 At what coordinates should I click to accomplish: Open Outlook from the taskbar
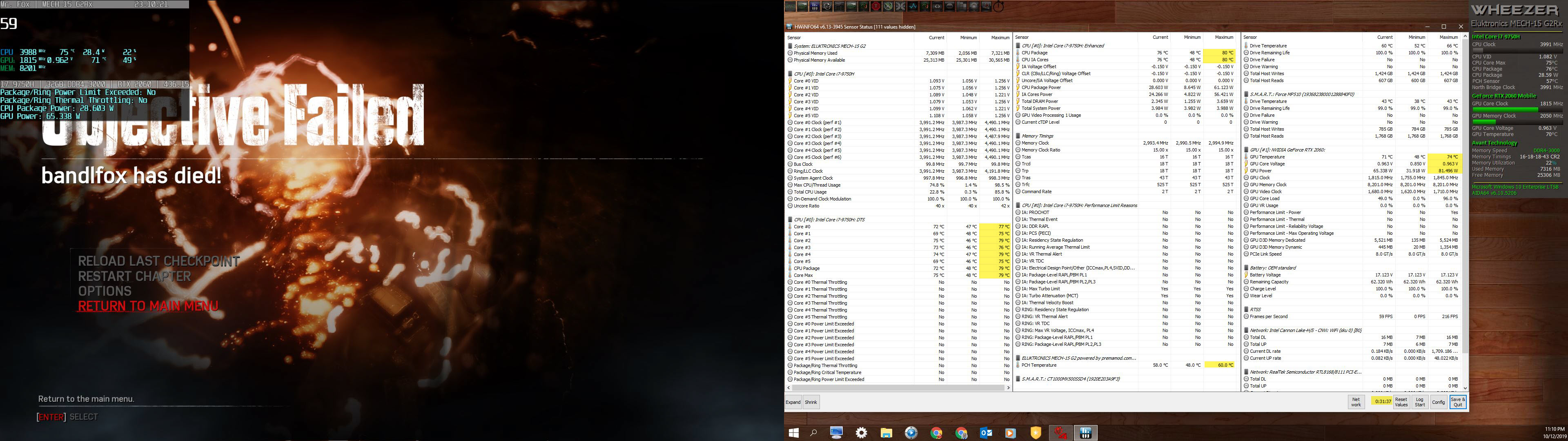[x=986, y=433]
